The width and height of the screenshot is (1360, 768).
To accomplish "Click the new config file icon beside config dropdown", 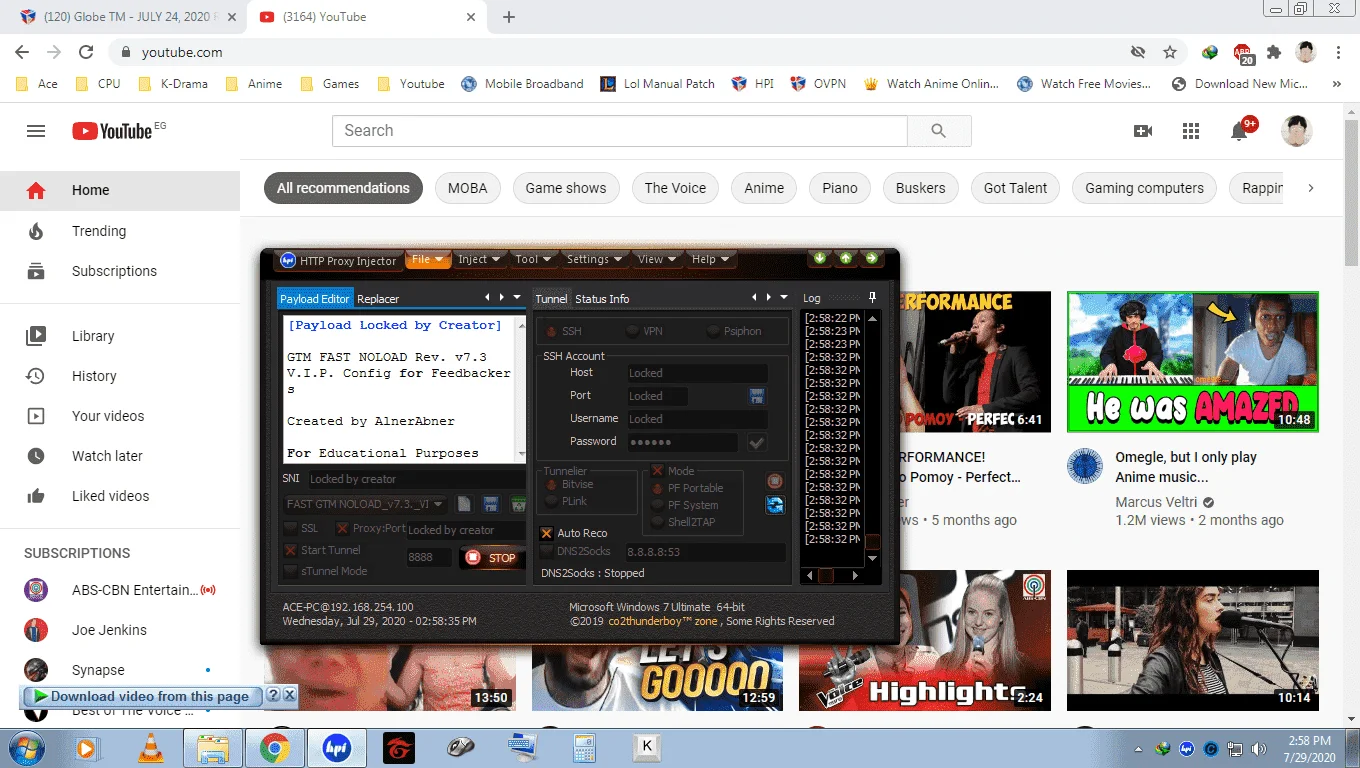I will click(x=464, y=505).
